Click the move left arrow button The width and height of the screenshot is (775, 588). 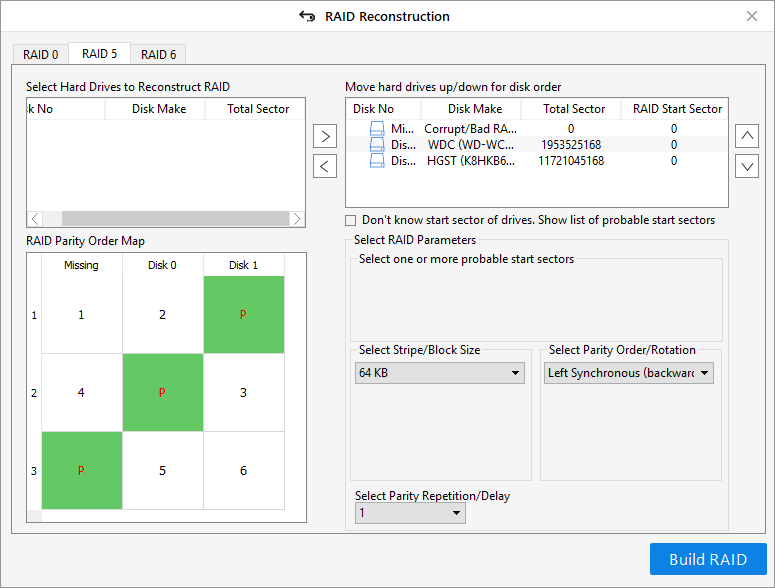point(325,166)
